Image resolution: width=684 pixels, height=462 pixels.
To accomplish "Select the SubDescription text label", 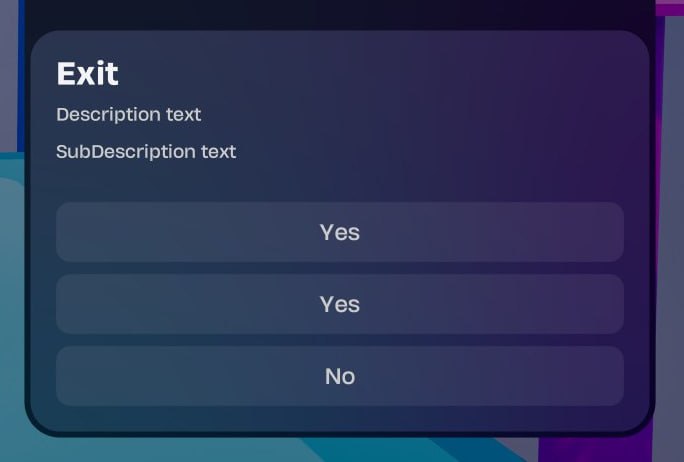I will click(x=146, y=152).
